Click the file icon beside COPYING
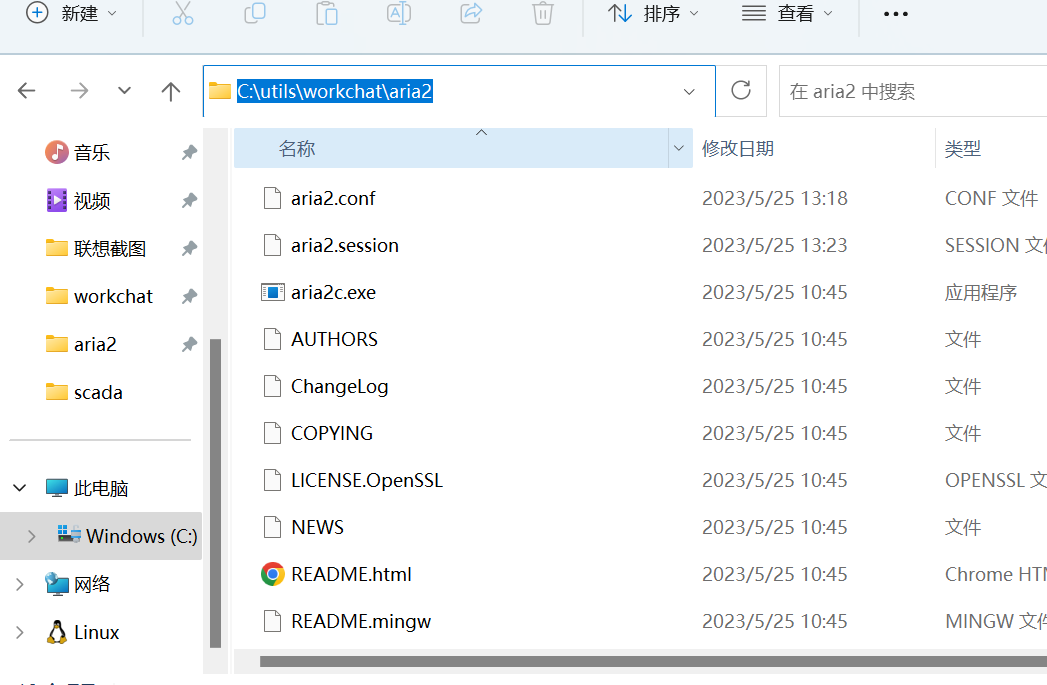 (x=272, y=433)
